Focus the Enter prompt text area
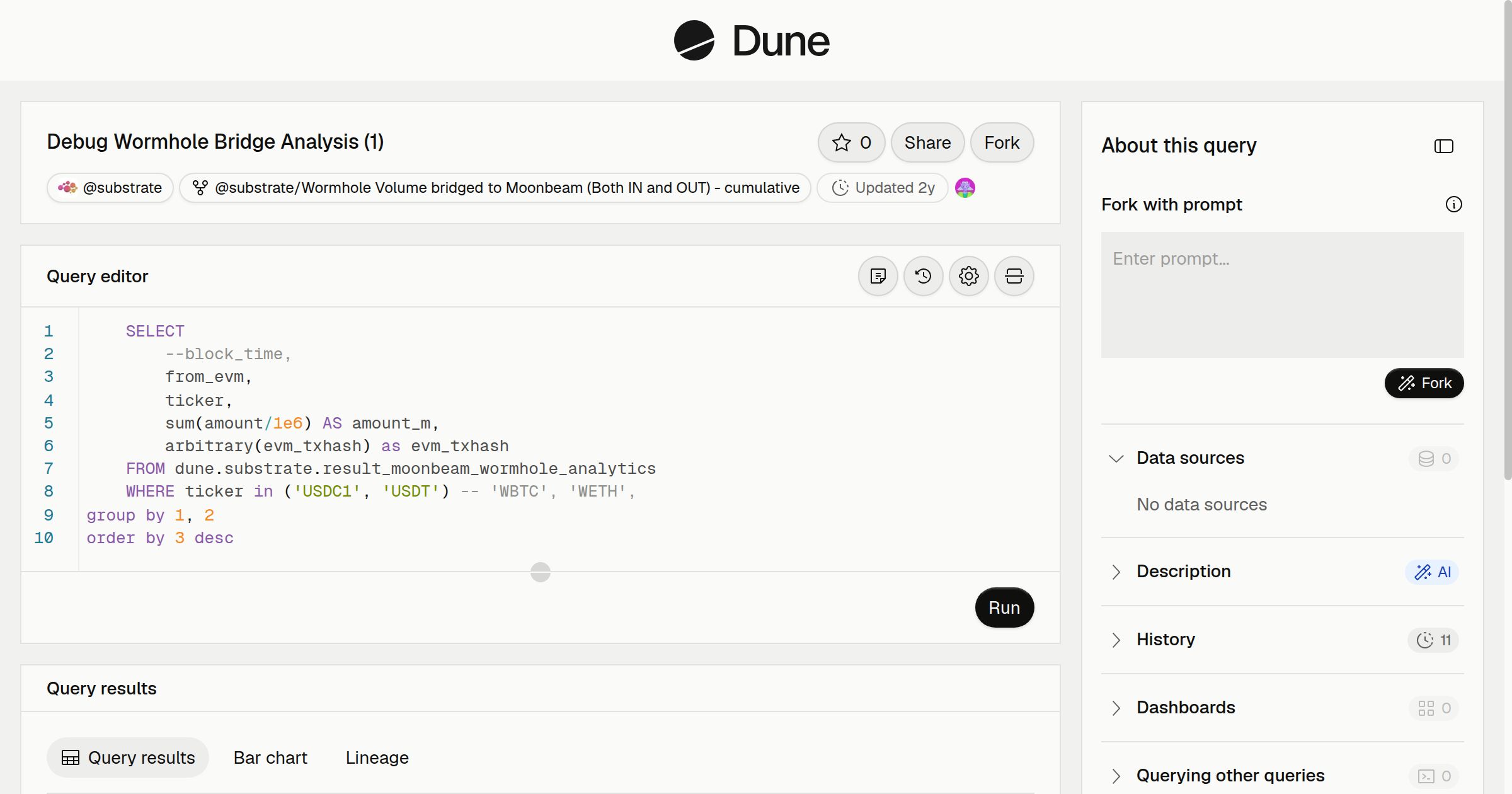The image size is (1512, 794). (1282, 295)
